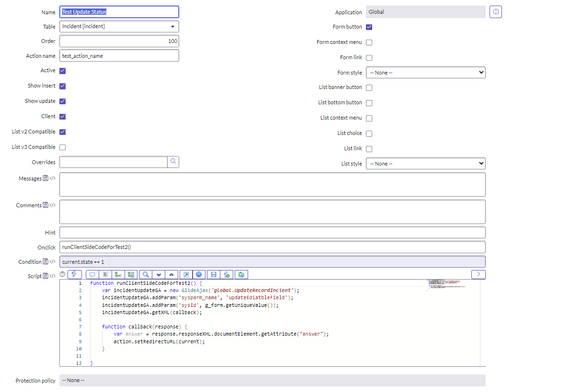
Task: Click the Name field with Test Update Status
Action: 119,12
